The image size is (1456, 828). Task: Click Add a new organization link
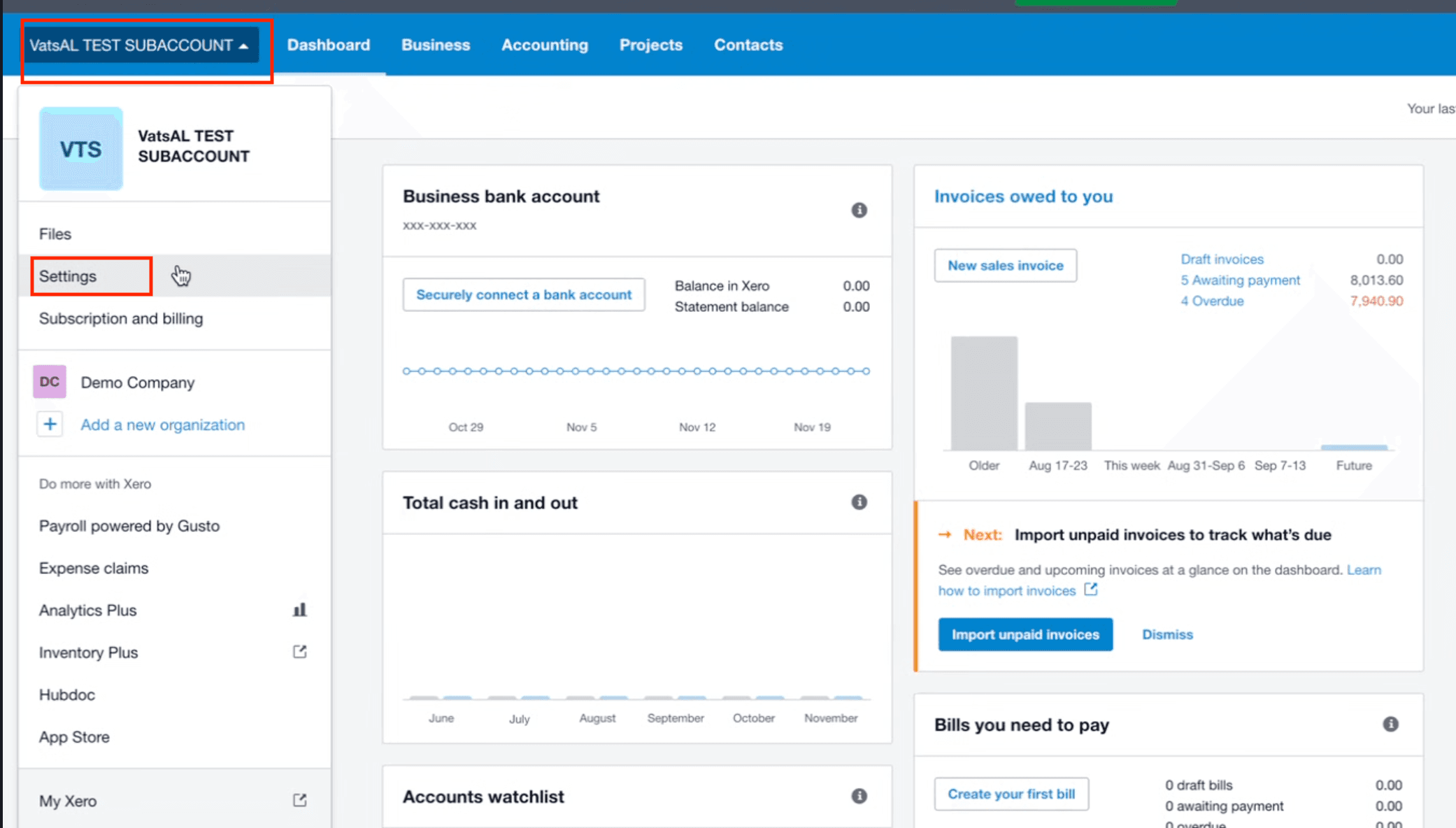(x=163, y=424)
